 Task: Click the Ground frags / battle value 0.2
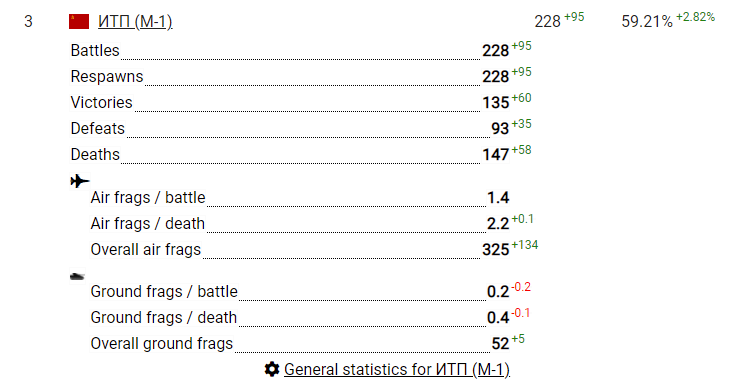[x=498, y=292]
